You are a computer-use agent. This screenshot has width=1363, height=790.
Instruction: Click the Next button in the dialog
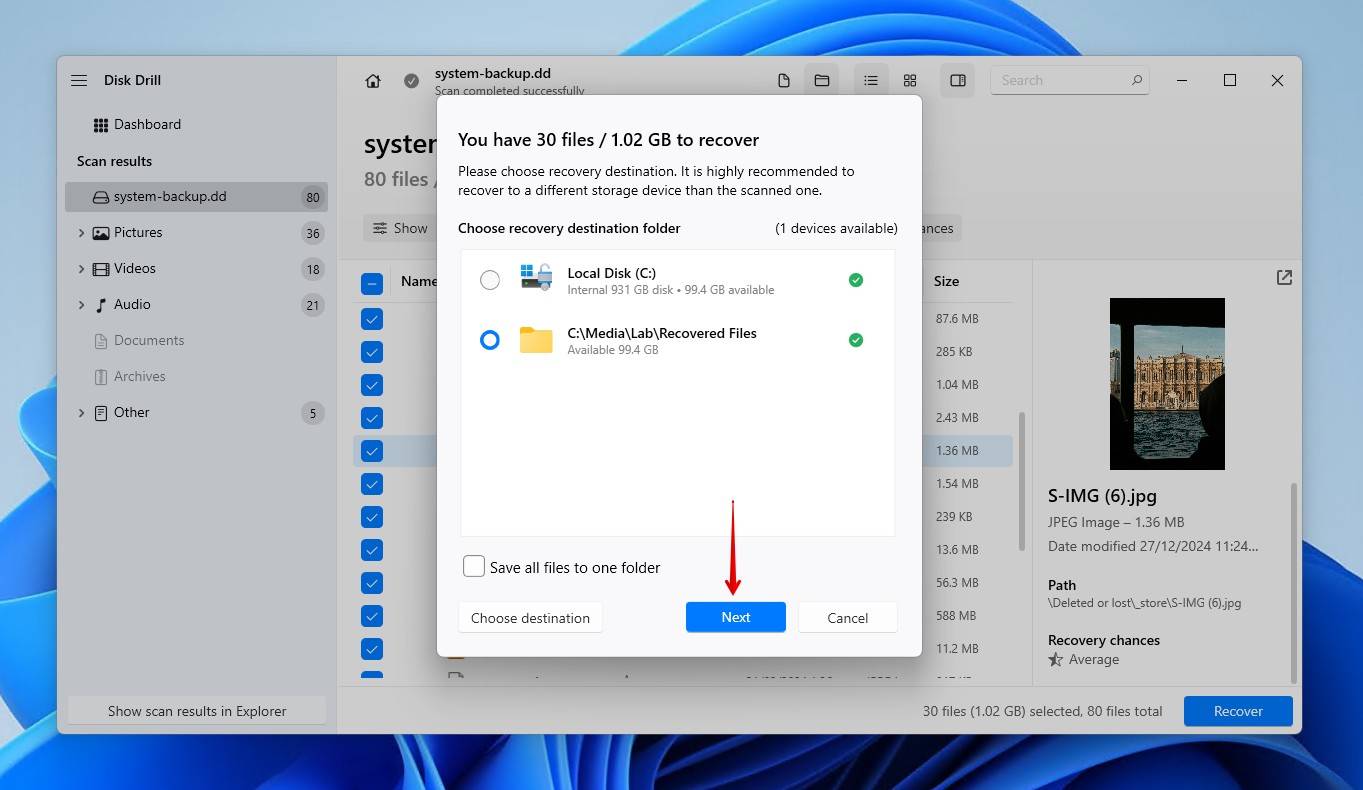pos(735,617)
